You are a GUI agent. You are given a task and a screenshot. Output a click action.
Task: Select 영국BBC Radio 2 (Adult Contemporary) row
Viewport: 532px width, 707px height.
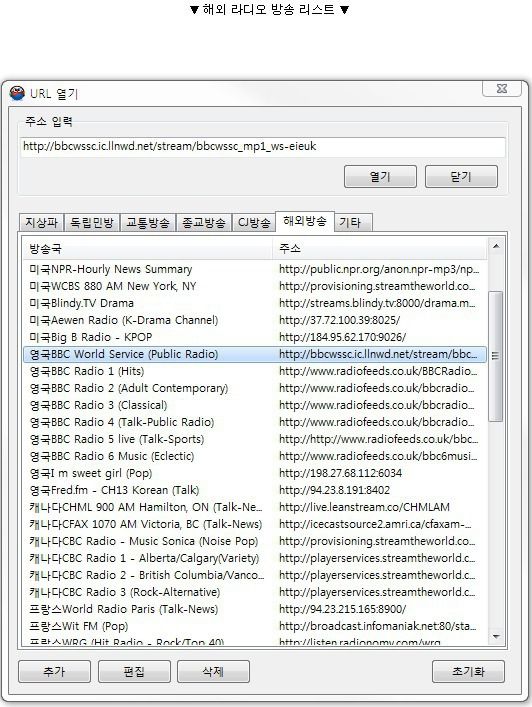tap(255, 388)
